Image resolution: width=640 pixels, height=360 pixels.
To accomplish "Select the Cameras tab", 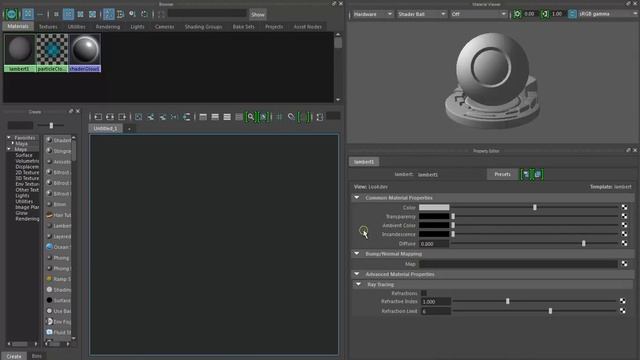I will click(164, 27).
